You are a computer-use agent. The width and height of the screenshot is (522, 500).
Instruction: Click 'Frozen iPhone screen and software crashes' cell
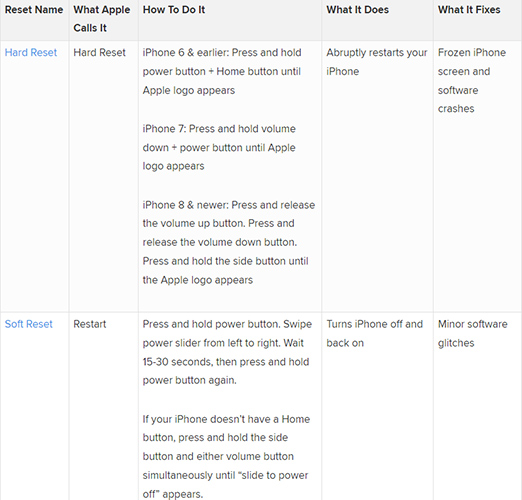472,80
